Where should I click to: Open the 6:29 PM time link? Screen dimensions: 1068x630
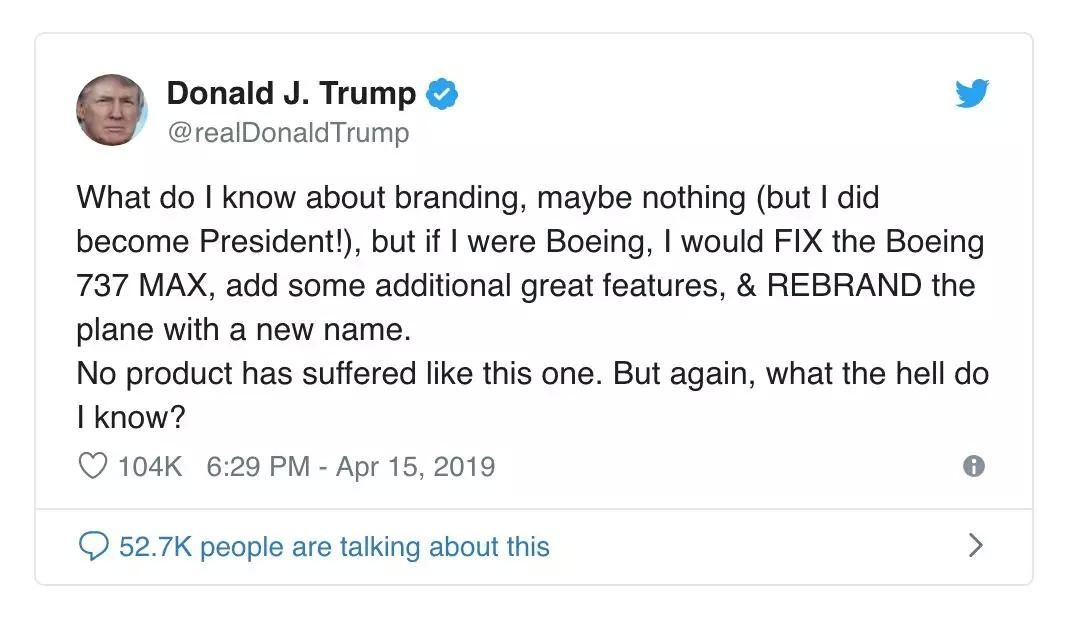coord(257,466)
